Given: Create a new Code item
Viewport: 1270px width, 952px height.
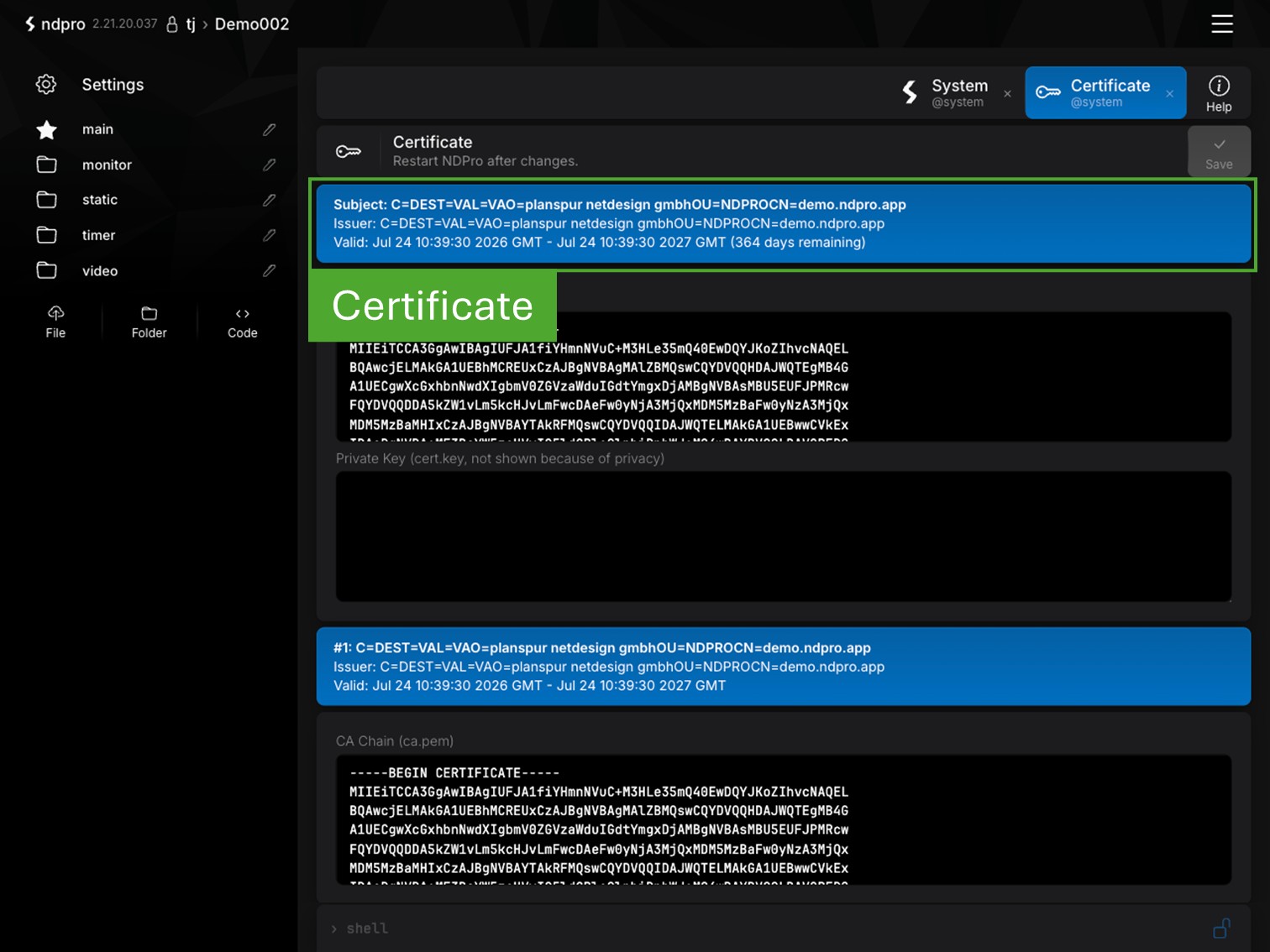Looking at the screenshot, I should [243, 322].
